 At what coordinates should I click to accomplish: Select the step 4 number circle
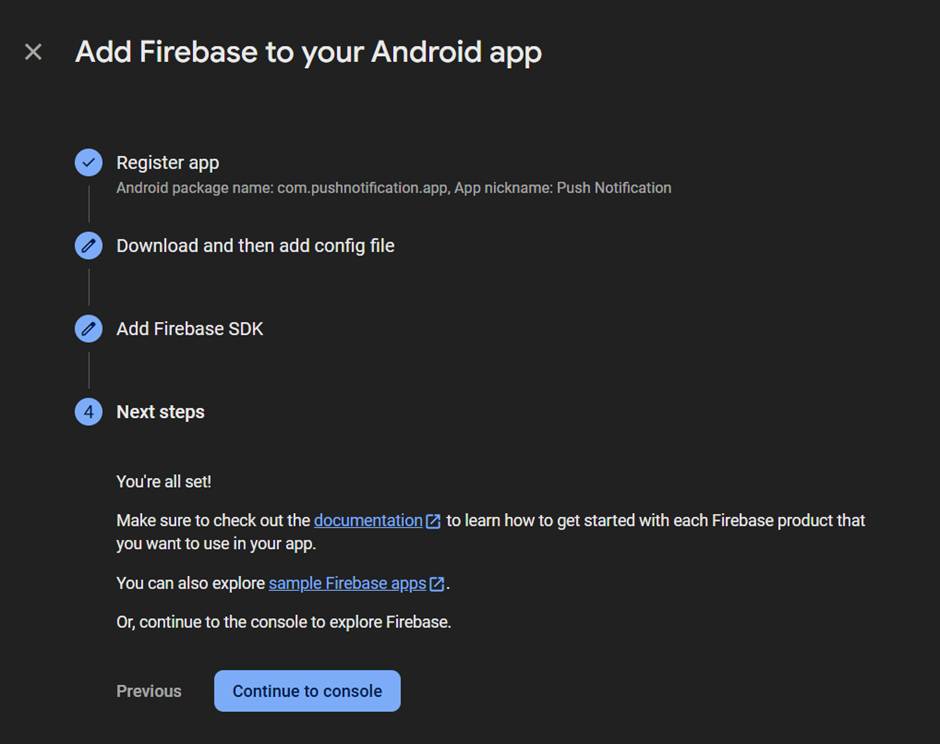(89, 412)
